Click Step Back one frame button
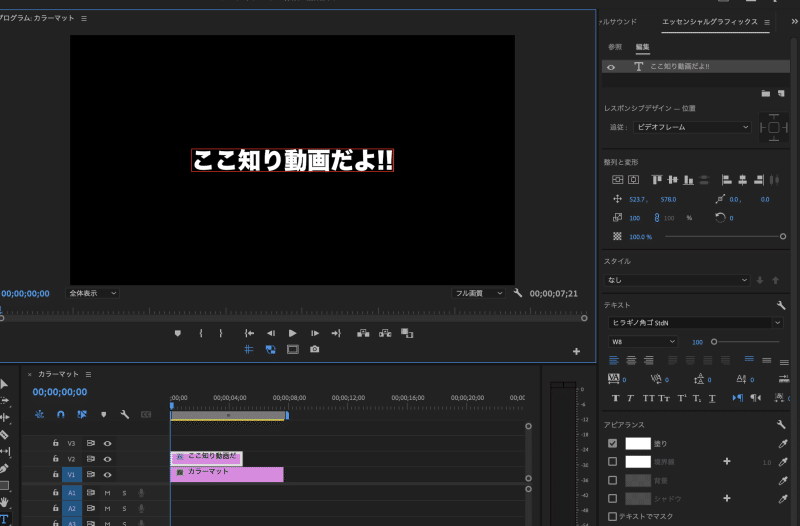 pyautogui.click(x=271, y=333)
